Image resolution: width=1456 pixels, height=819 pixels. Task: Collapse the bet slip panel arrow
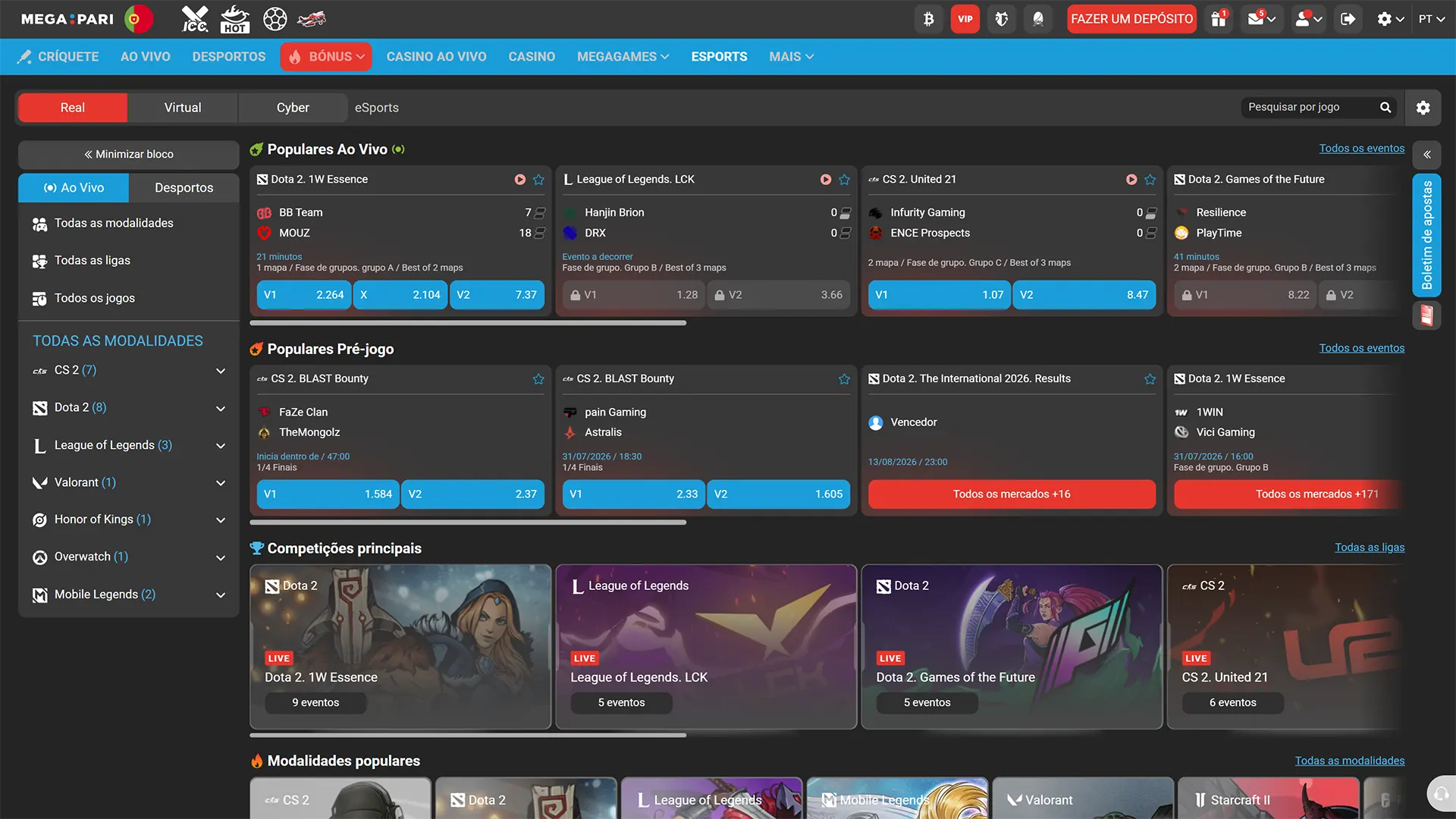1426,155
